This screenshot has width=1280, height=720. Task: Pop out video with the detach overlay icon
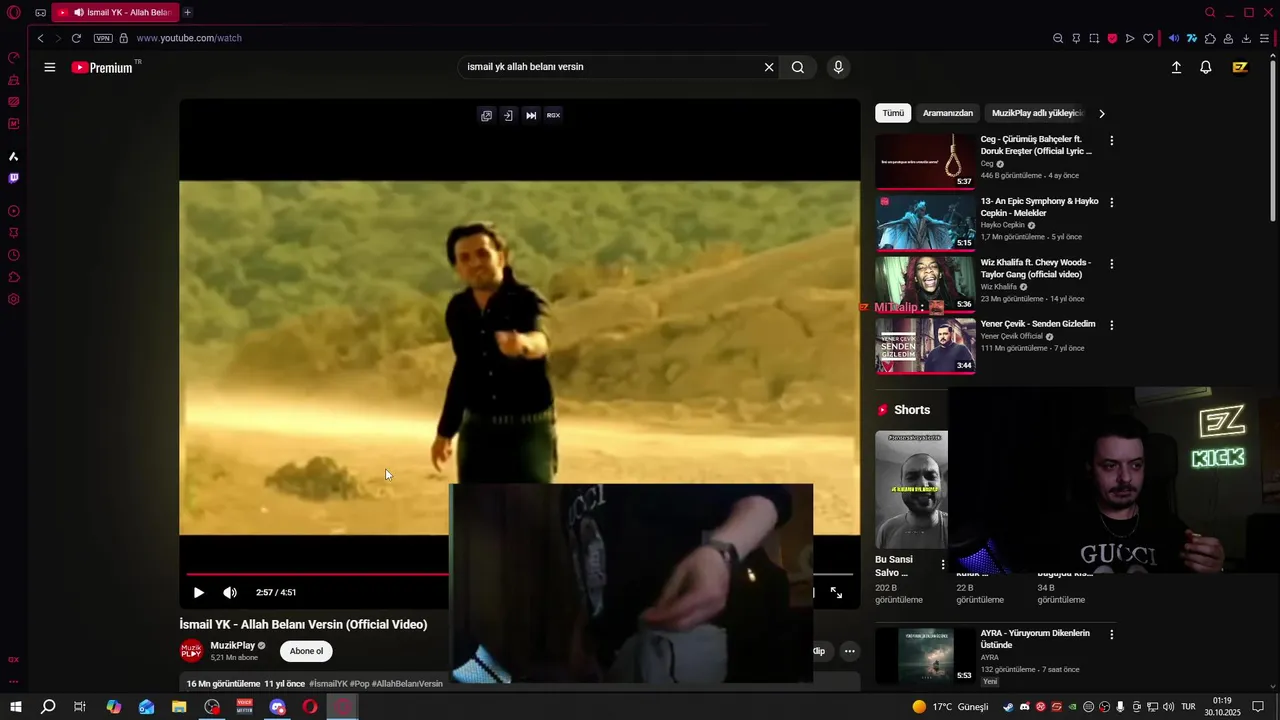pos(486,115)
